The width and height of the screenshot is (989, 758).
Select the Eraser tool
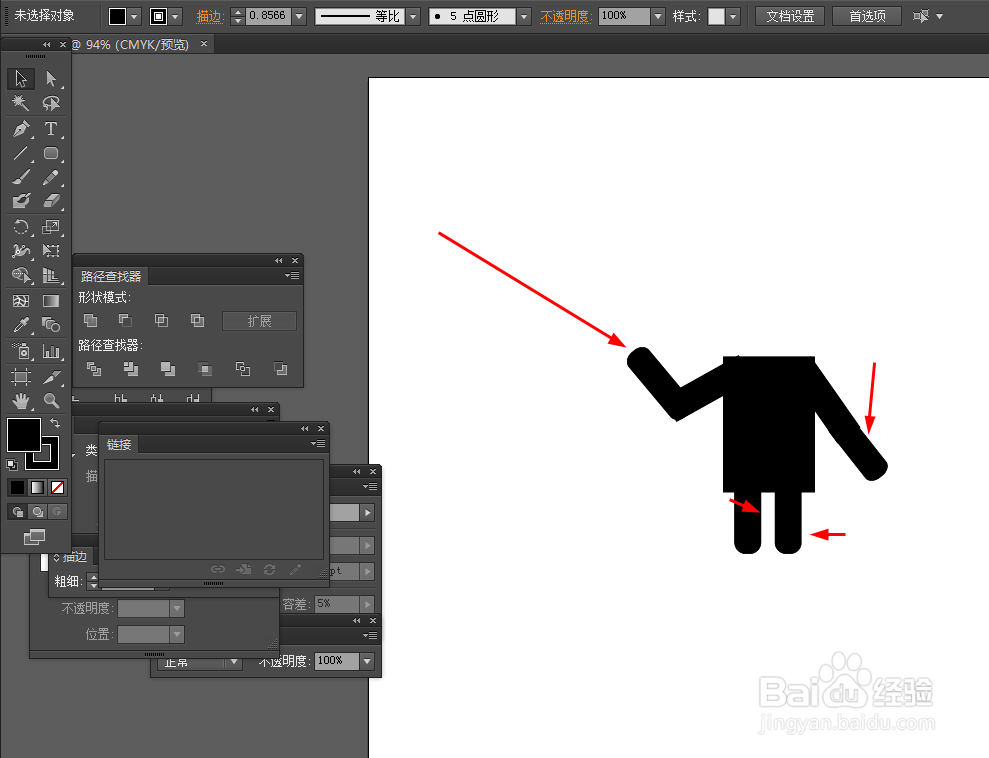click(51, 201)
